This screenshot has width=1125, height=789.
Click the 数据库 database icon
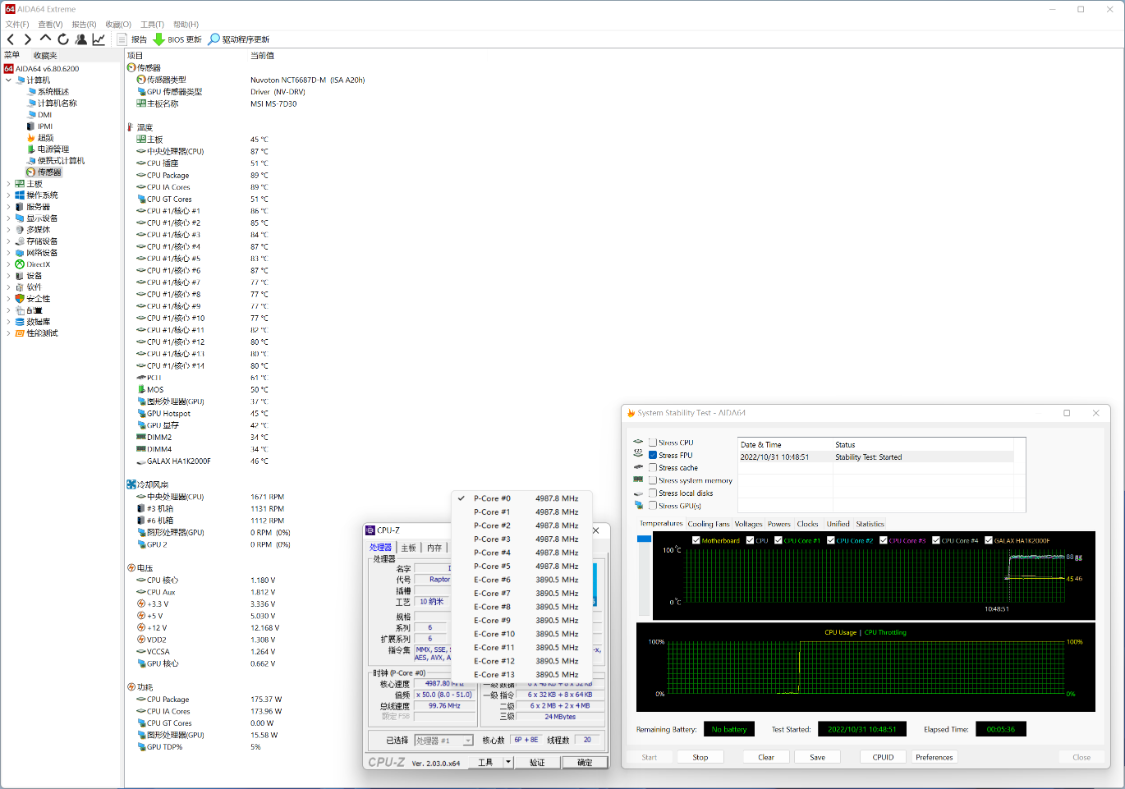point(20,321)
